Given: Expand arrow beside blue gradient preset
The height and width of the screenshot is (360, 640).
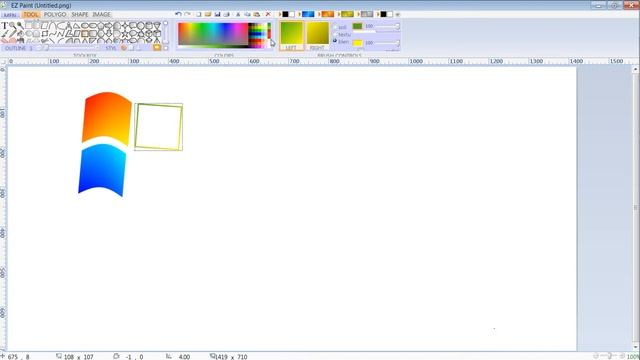Looking at the screenshot, I should point(299,14).
